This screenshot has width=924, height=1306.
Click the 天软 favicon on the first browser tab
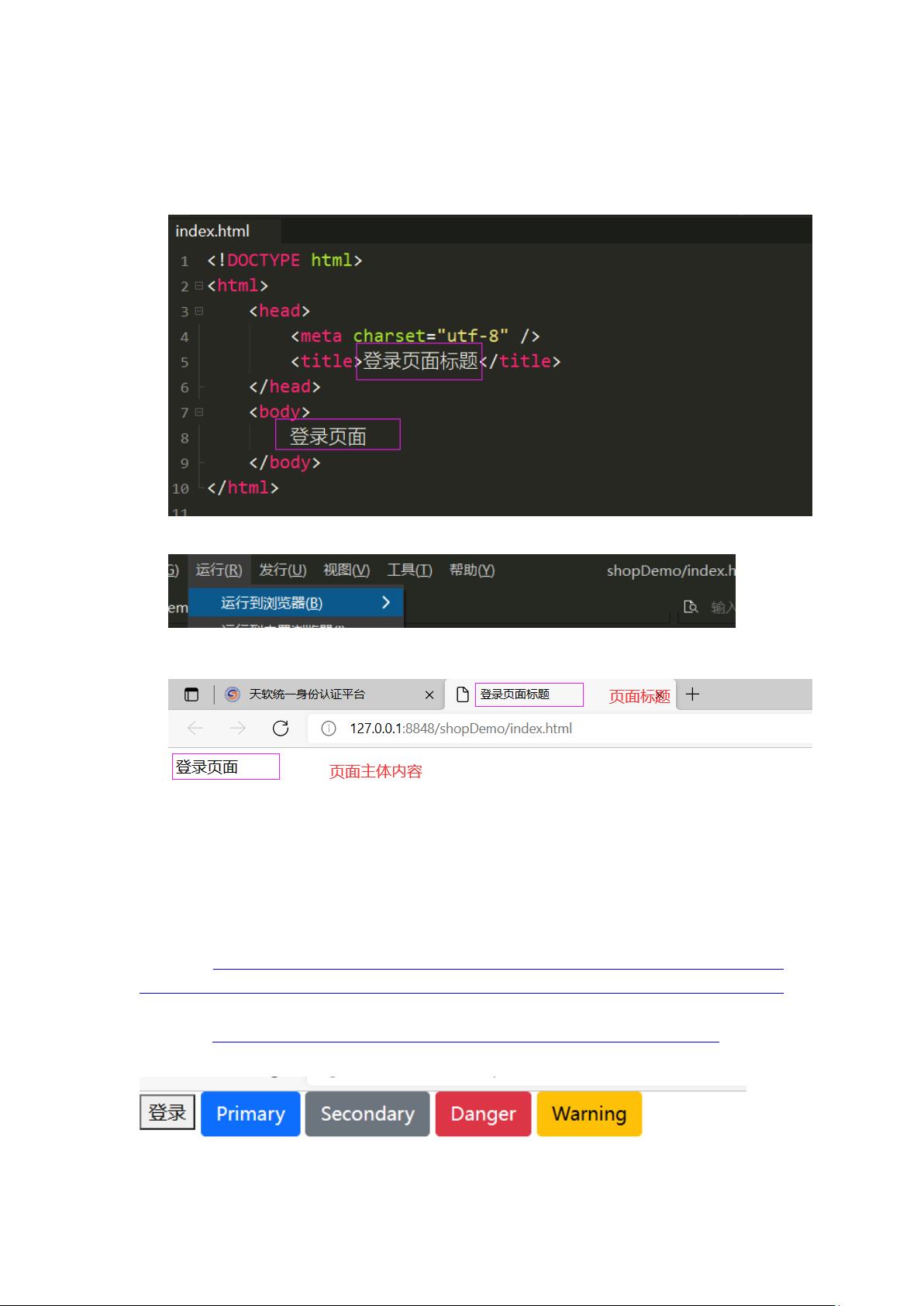point(232,694)
